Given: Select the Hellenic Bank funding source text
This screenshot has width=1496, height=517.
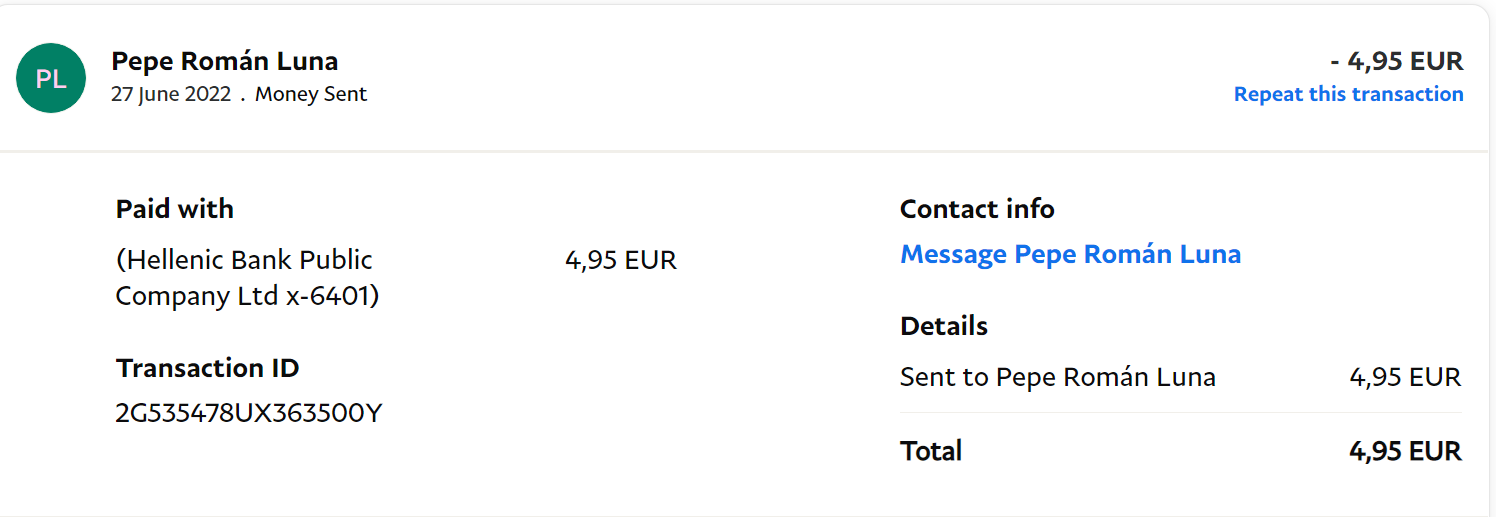Looking at the screenshot, I should click(x=247, y=278).
